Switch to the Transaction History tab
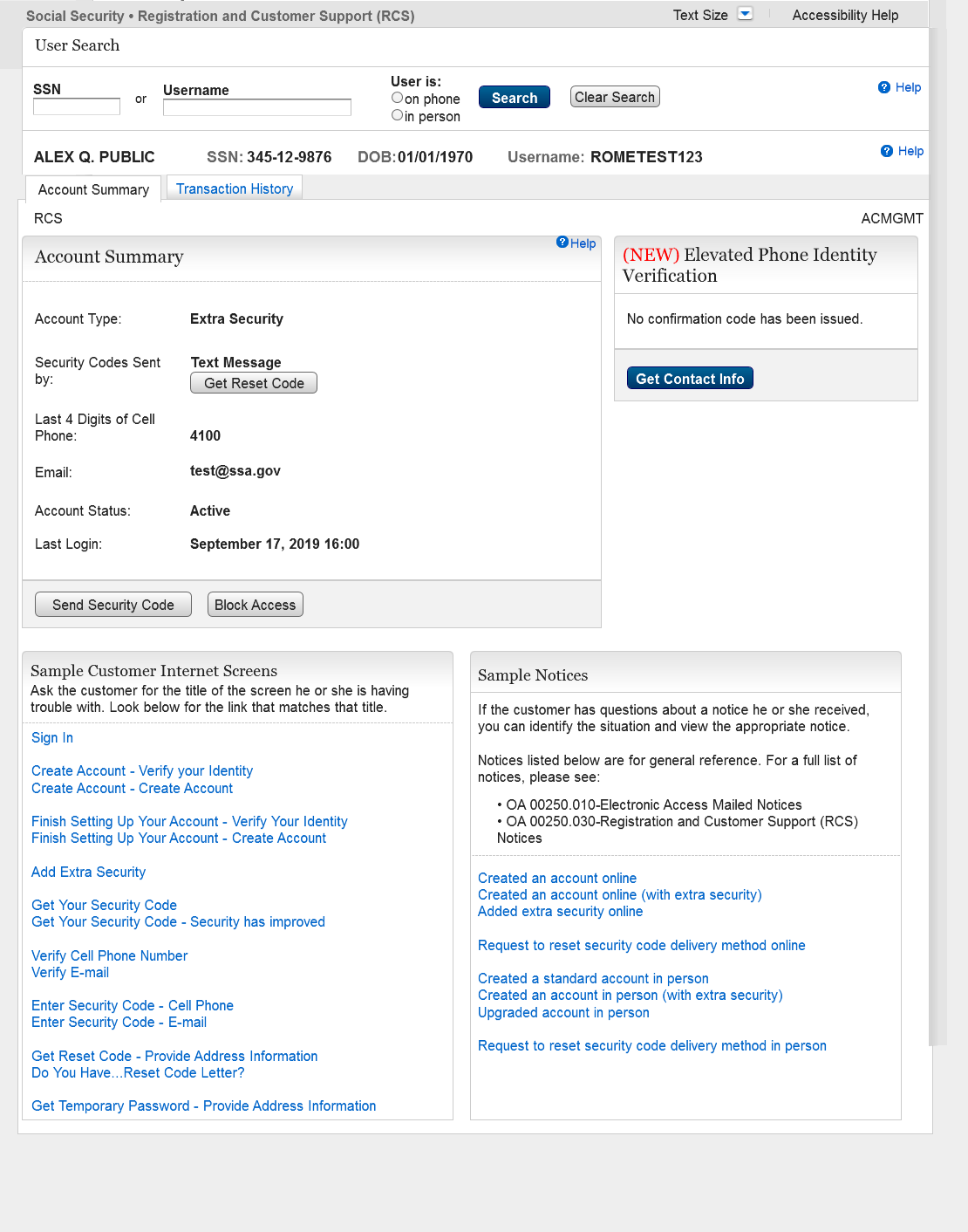The width and height of the screenshot is (968, 1232). pyautogui.click(x=235, y=188)
